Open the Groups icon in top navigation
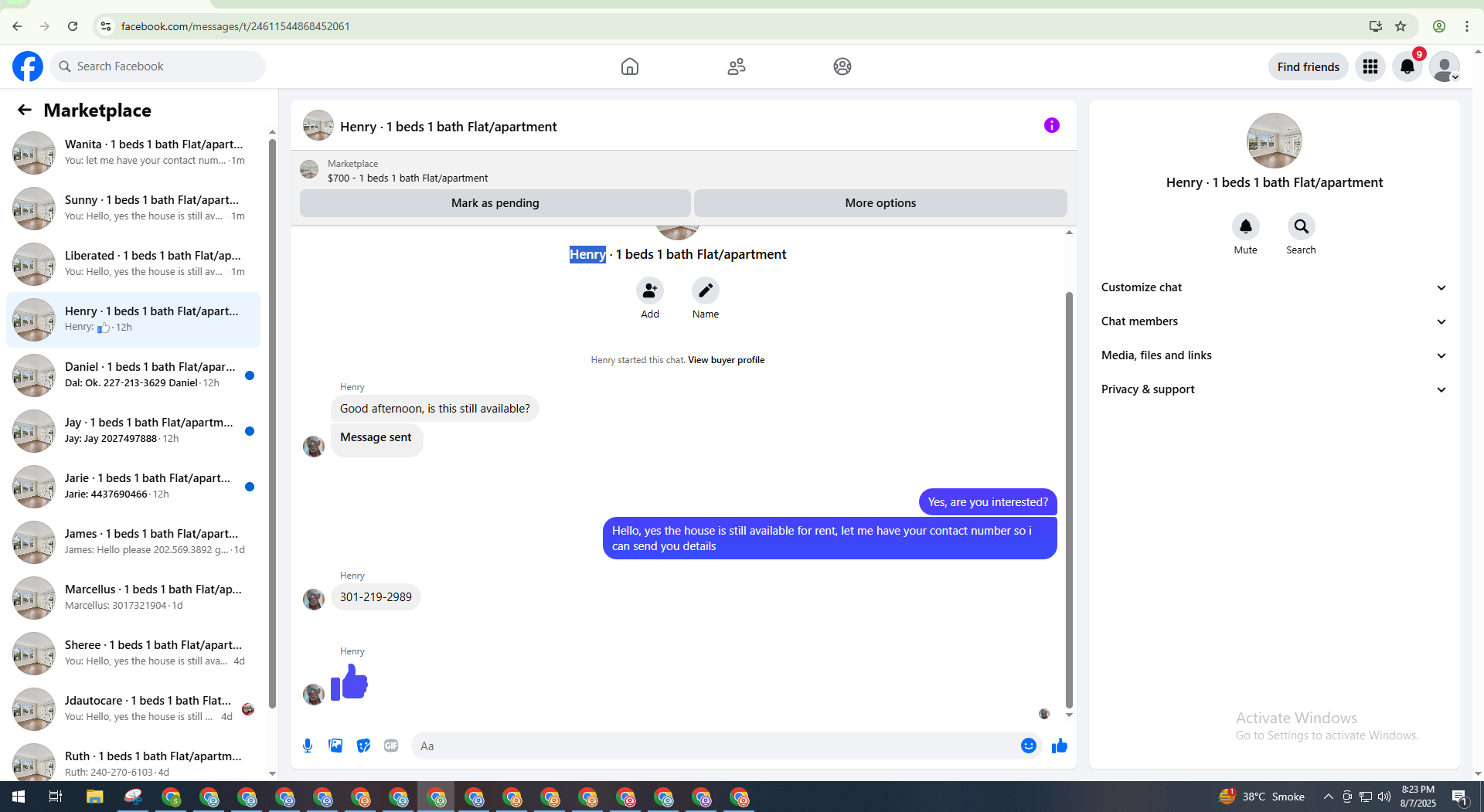The width and height of the screenshot is (1484, 812). [842, 66]
